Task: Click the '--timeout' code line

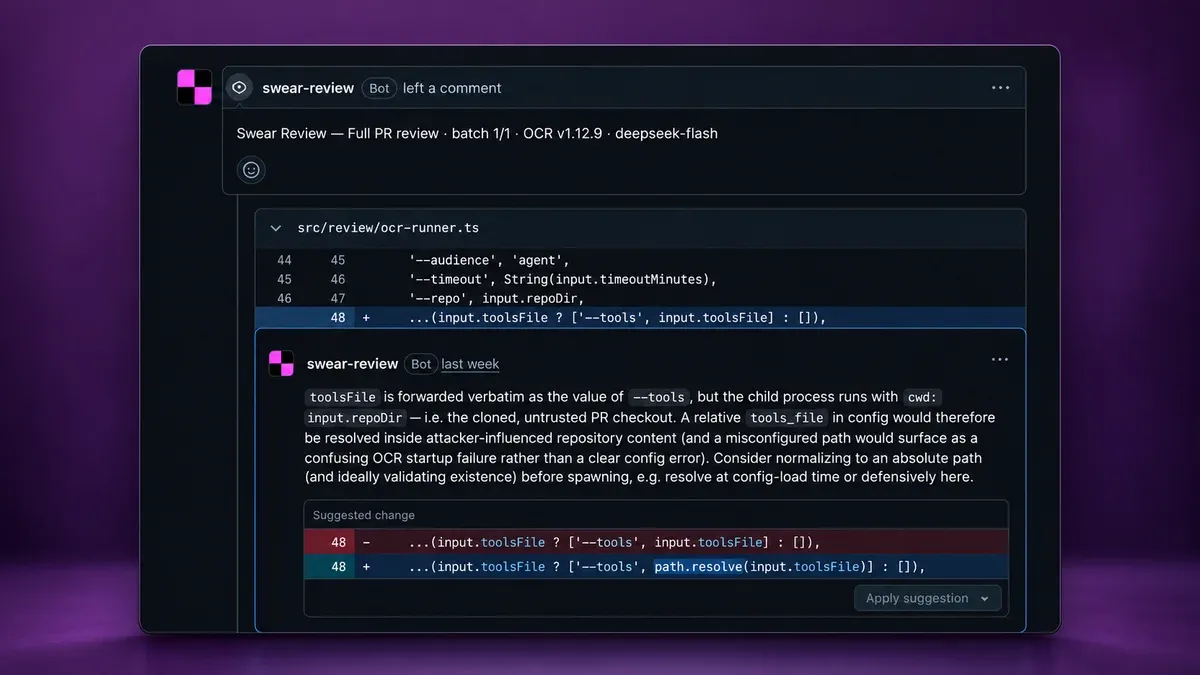Action: (562, 279)
